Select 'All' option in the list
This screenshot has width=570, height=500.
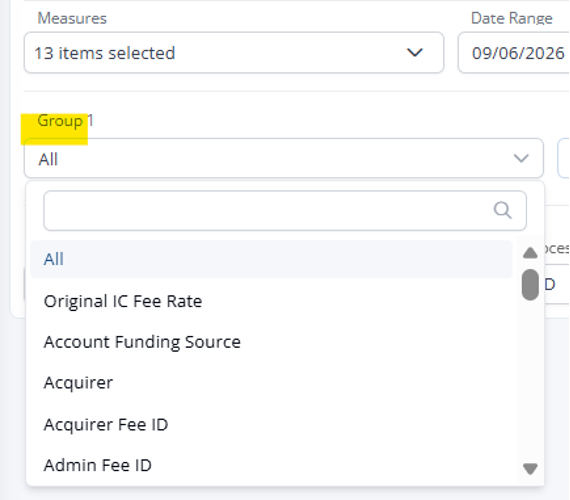(271, 259)
